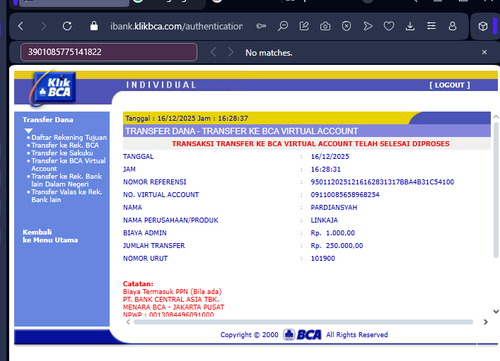Open Daftar Rekening Tujuan menu item
This screenshot has height=361, width=500.
(69, 137)
